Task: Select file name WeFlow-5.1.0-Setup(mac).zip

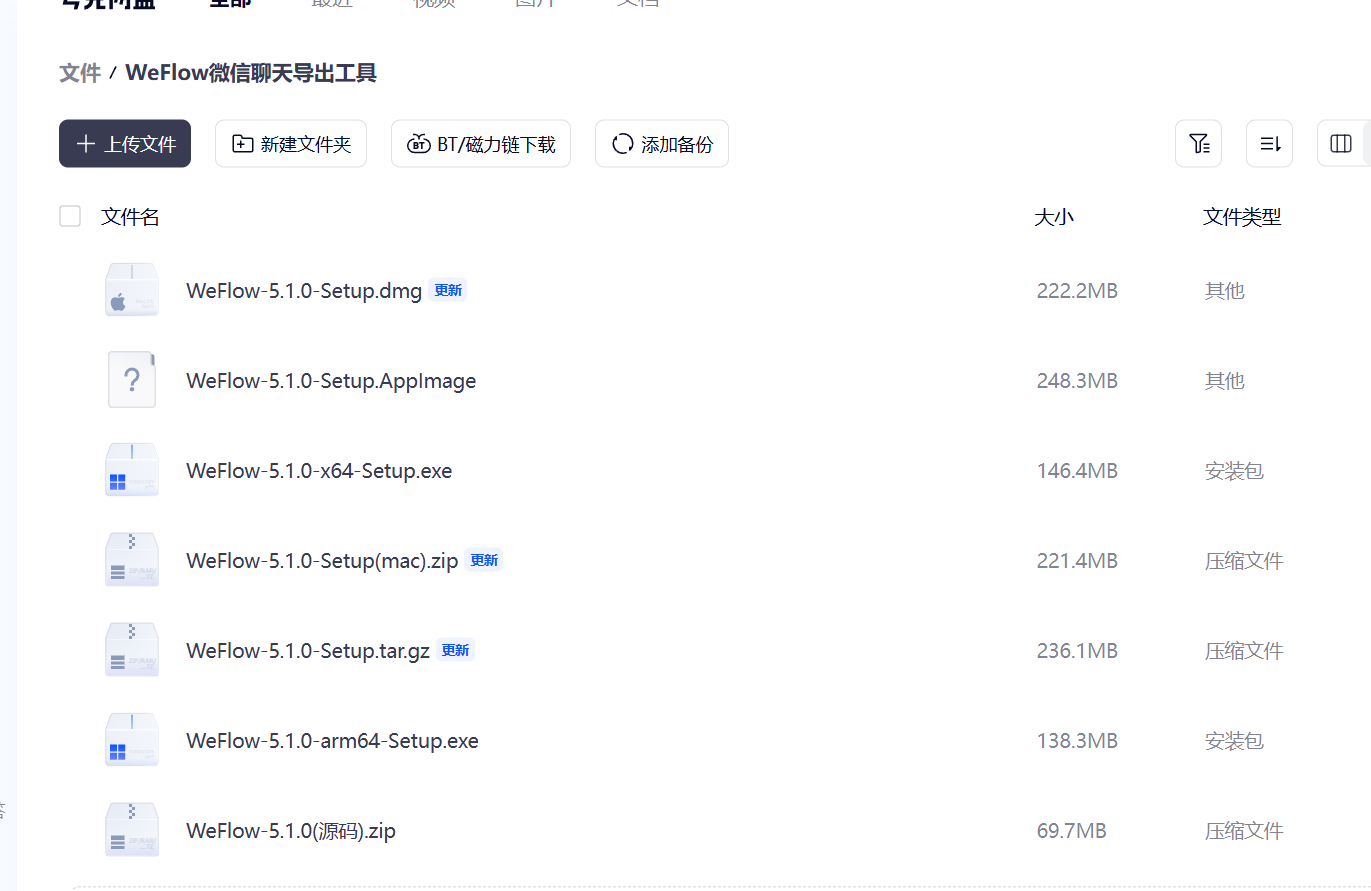Action: [322, 561]
